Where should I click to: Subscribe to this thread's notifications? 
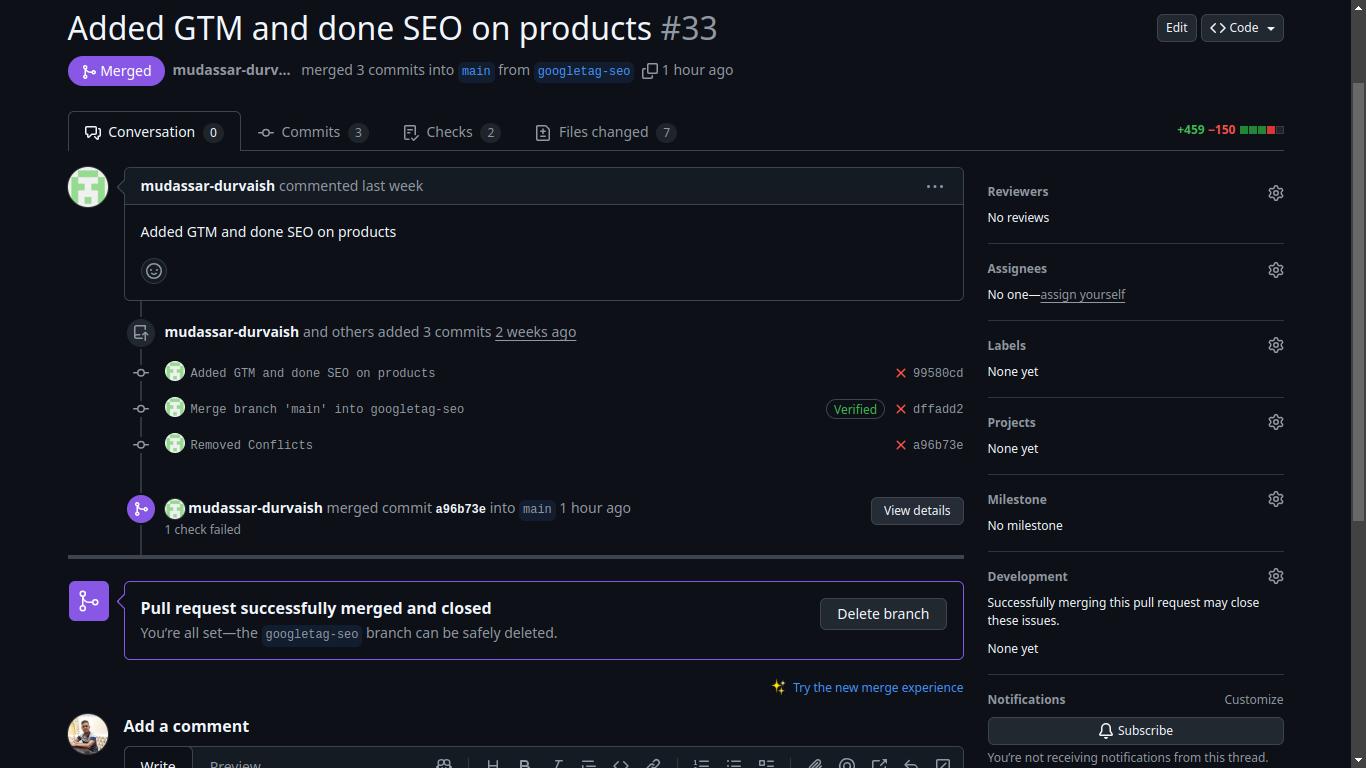click(x=1135, y=731)
